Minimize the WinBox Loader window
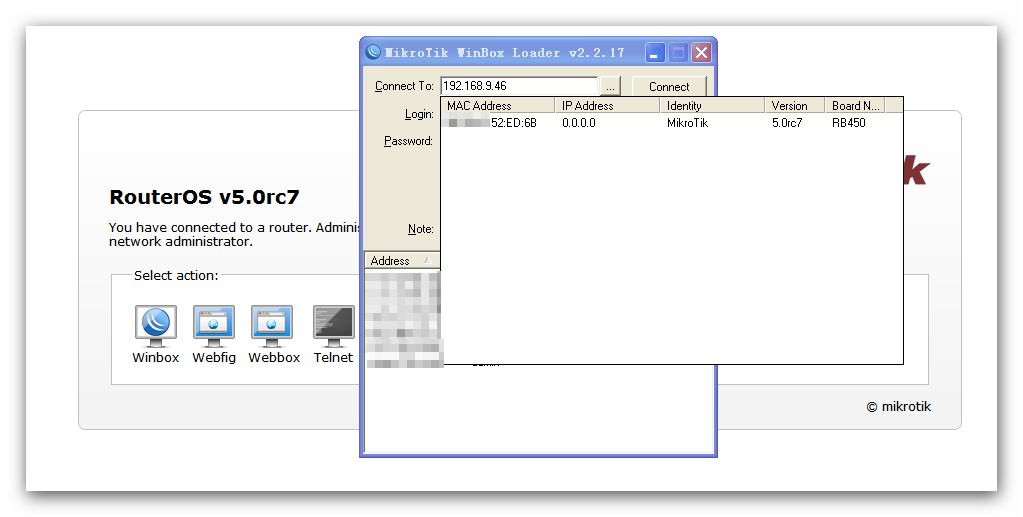This screenshot has width=1023, height=517. pos(655,53)
